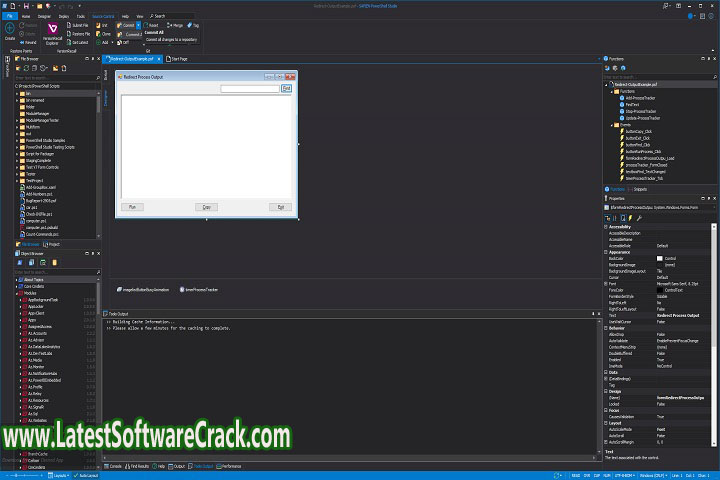The width and height of the screenshot is (720, 480).
Task: Collapse the Functions folder in Functions panel
Action: click(612, 91)
